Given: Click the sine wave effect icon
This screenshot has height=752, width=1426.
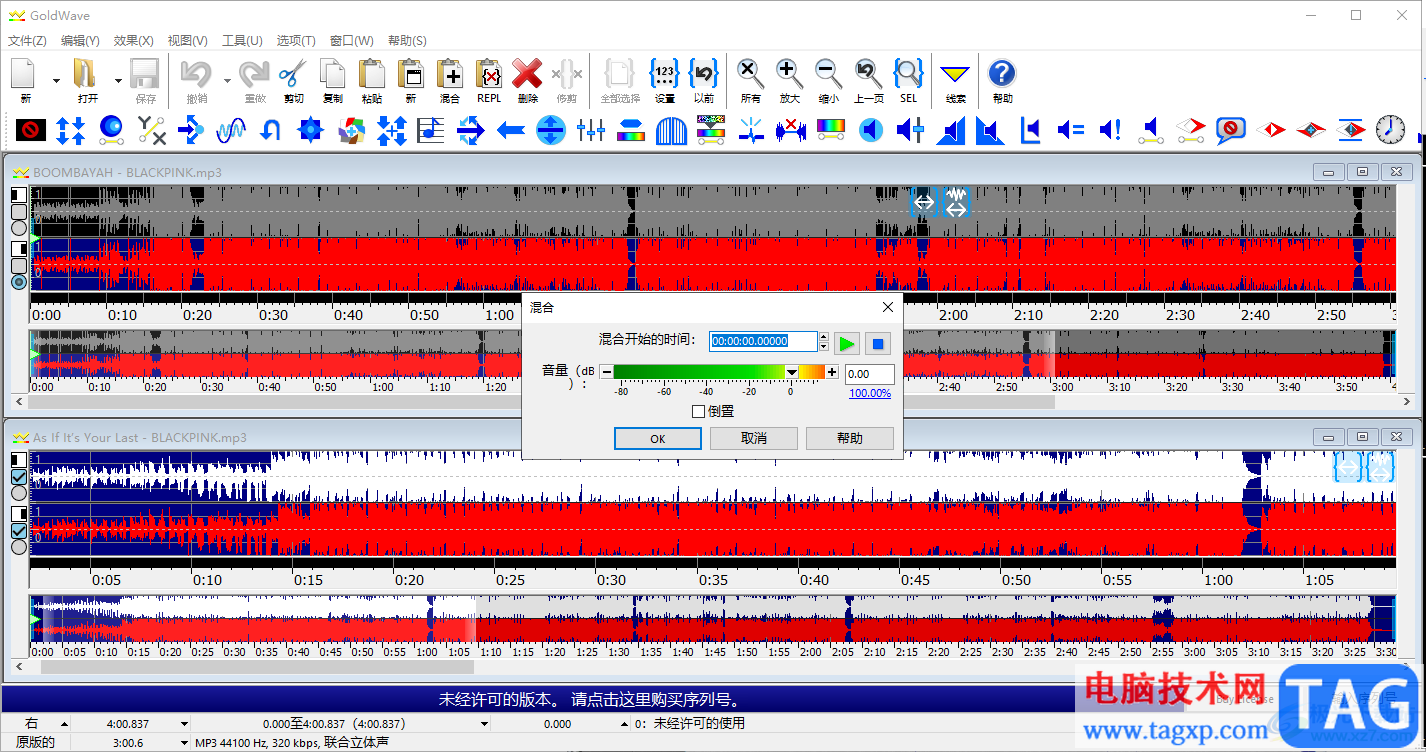Looking at the screenshot, I should (x=231, y=130).
